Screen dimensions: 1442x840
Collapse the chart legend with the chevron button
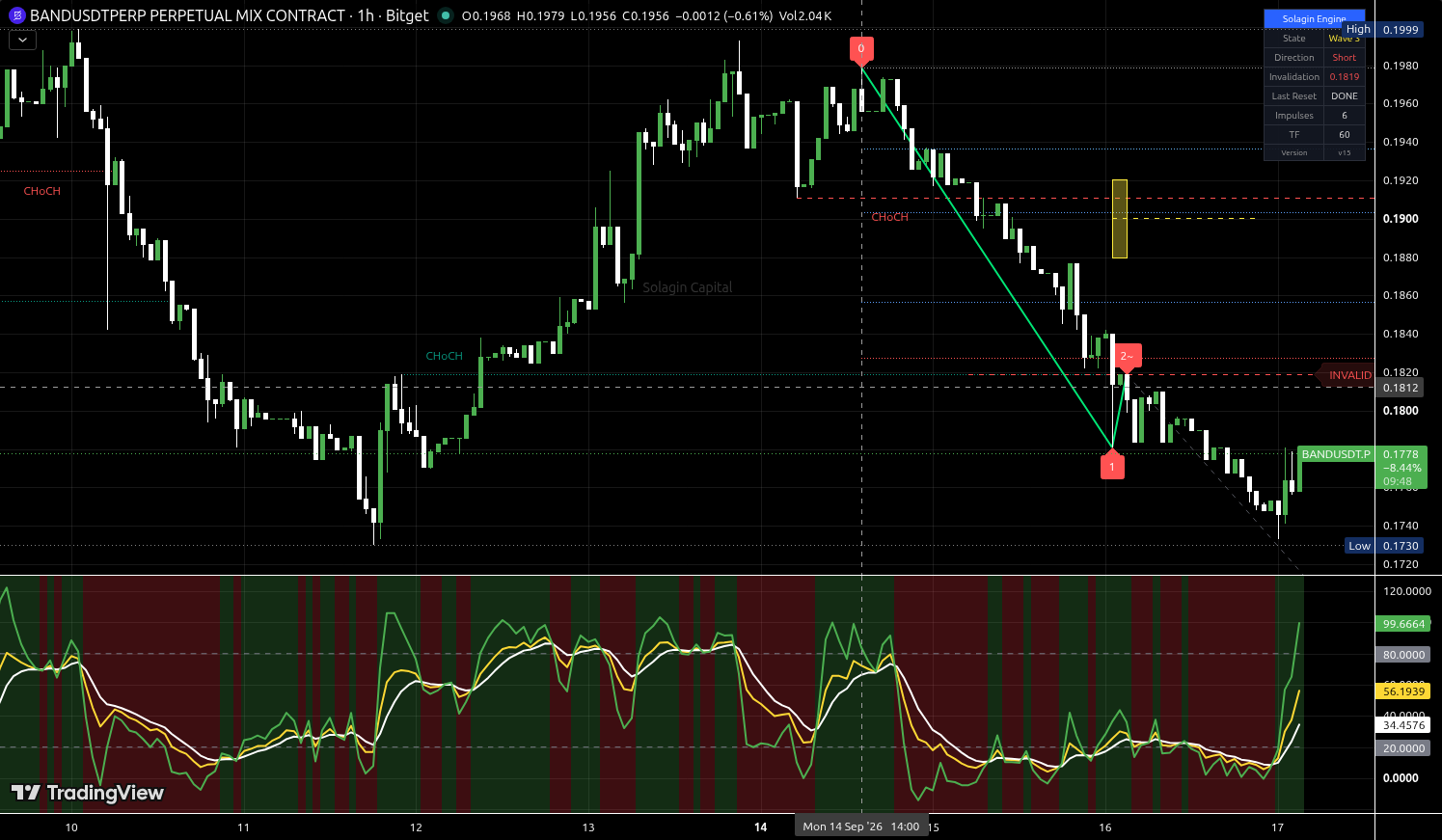click(22, 41)
